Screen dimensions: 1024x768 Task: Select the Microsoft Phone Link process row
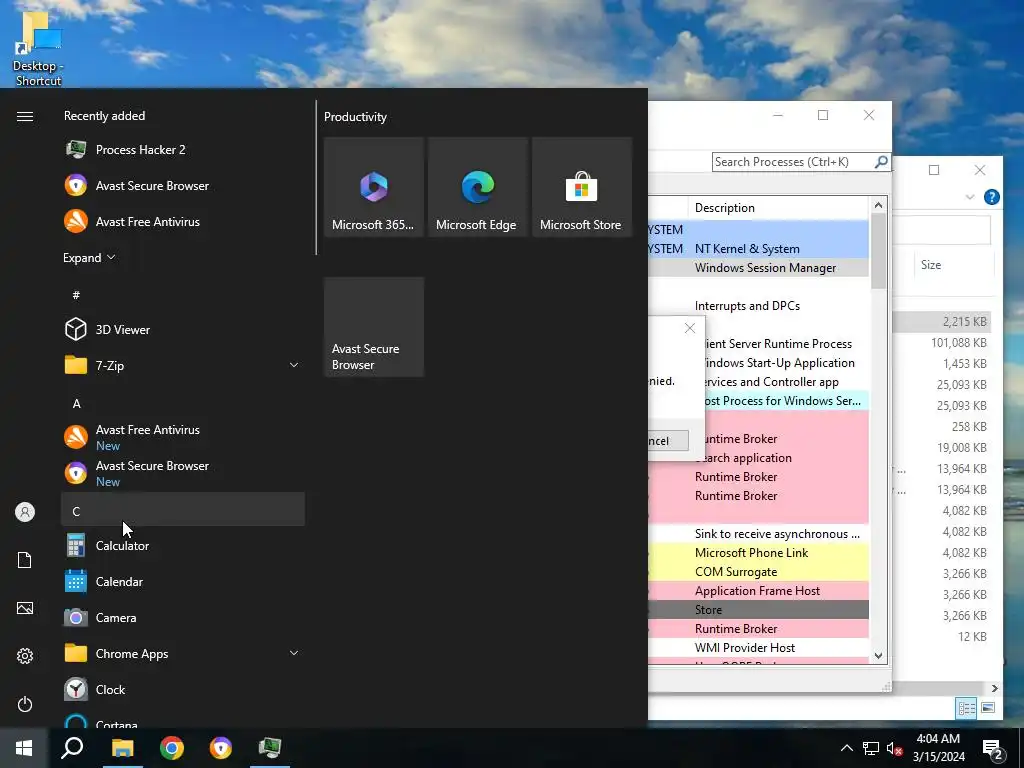coord(758,552)
